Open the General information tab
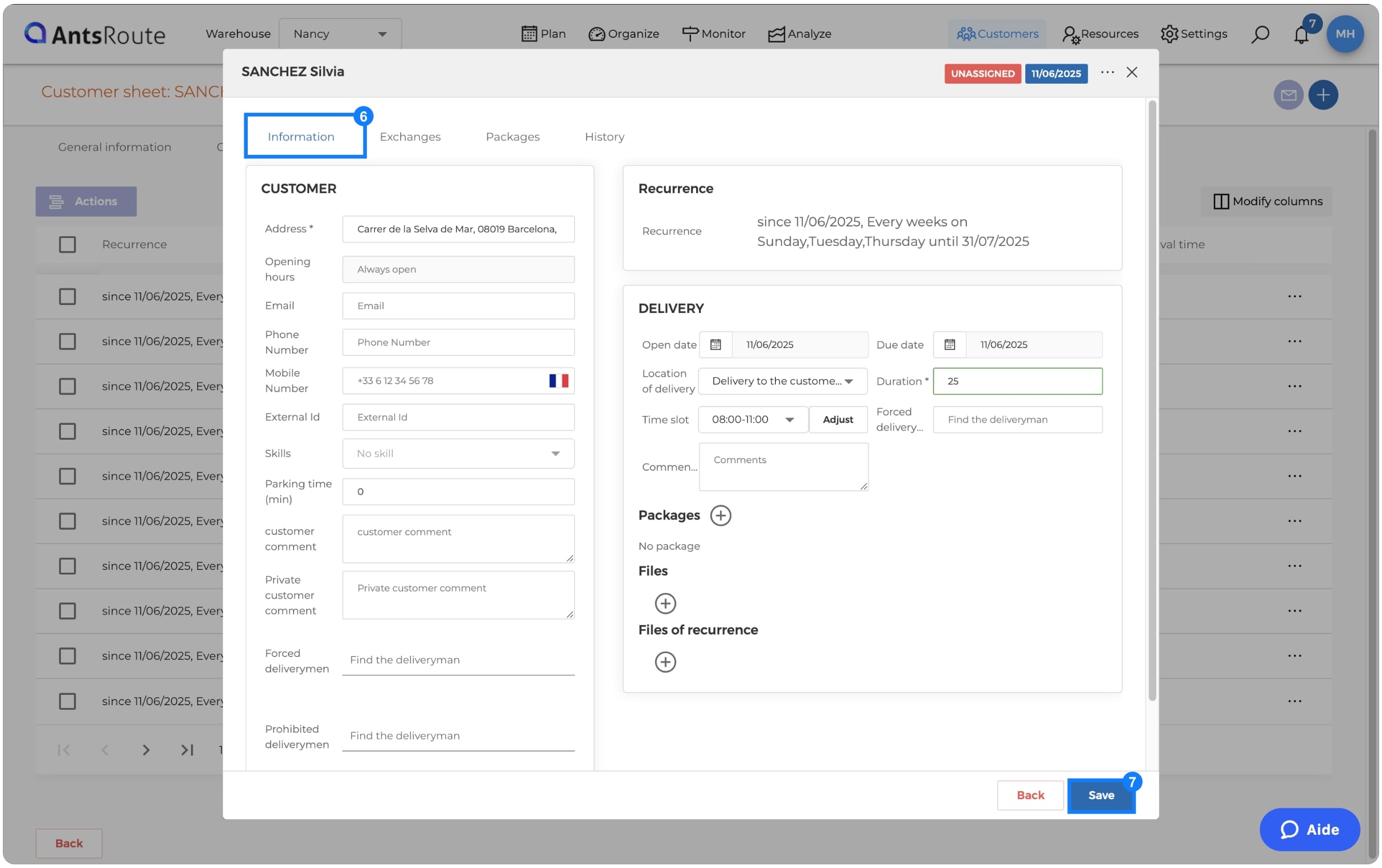The width and height of the screenshot is (1382, 868). (114, 147)
